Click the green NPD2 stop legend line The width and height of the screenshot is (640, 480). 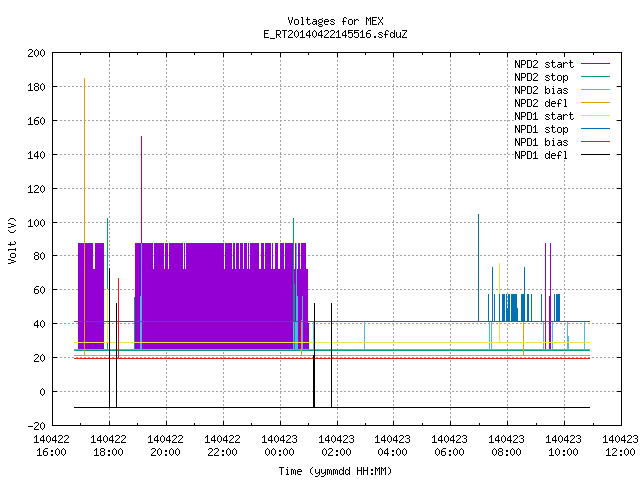[595, 76]
